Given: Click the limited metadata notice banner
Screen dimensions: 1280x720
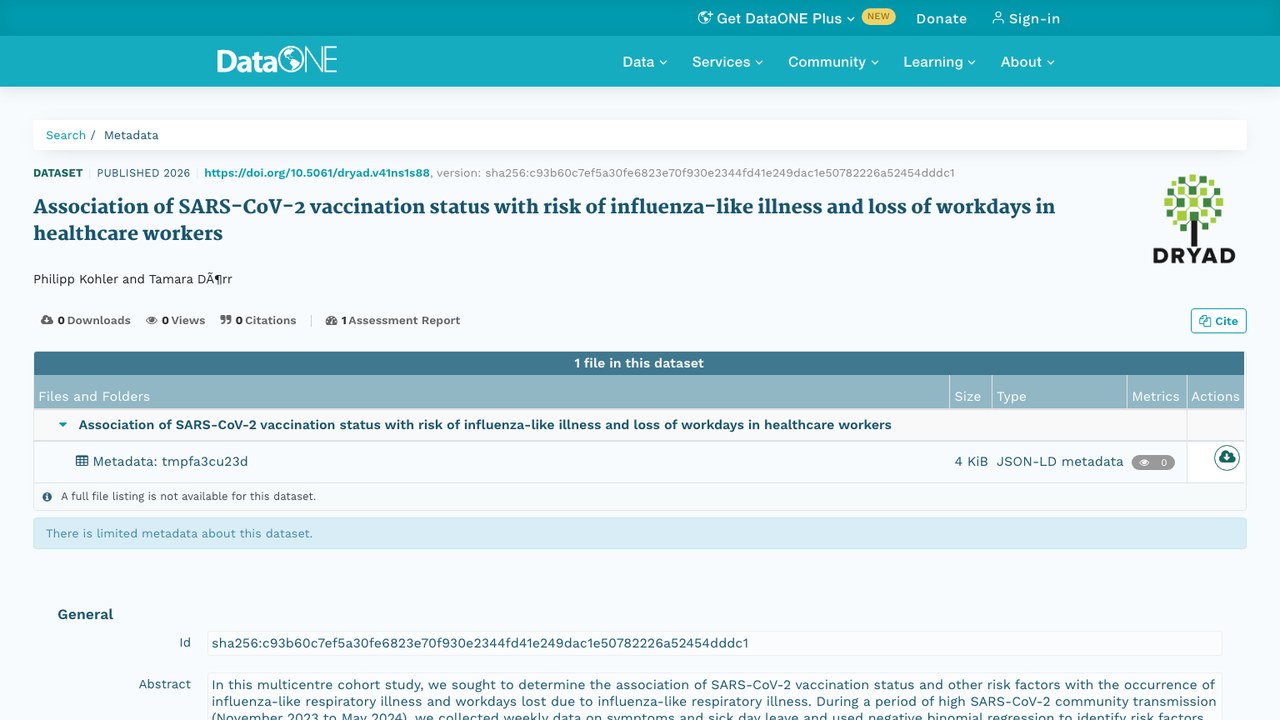Looking at the screenshot, I should click(x=639, y=533).
